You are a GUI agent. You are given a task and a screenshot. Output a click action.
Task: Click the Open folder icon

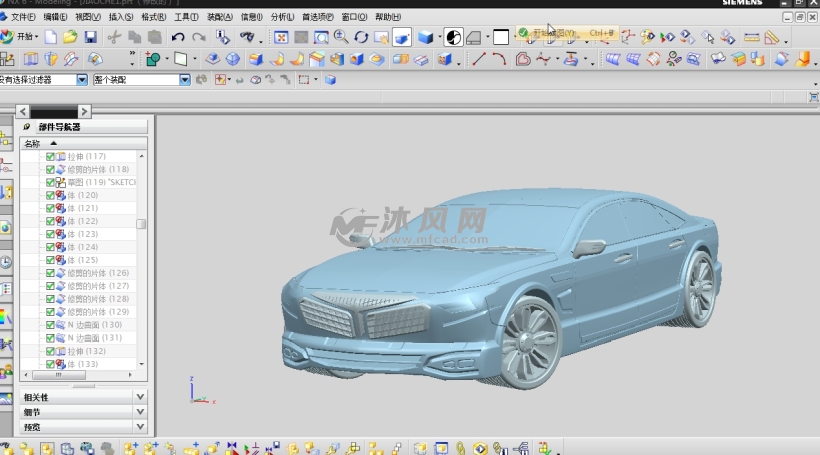pyautogui.click(x=70, y=37)
